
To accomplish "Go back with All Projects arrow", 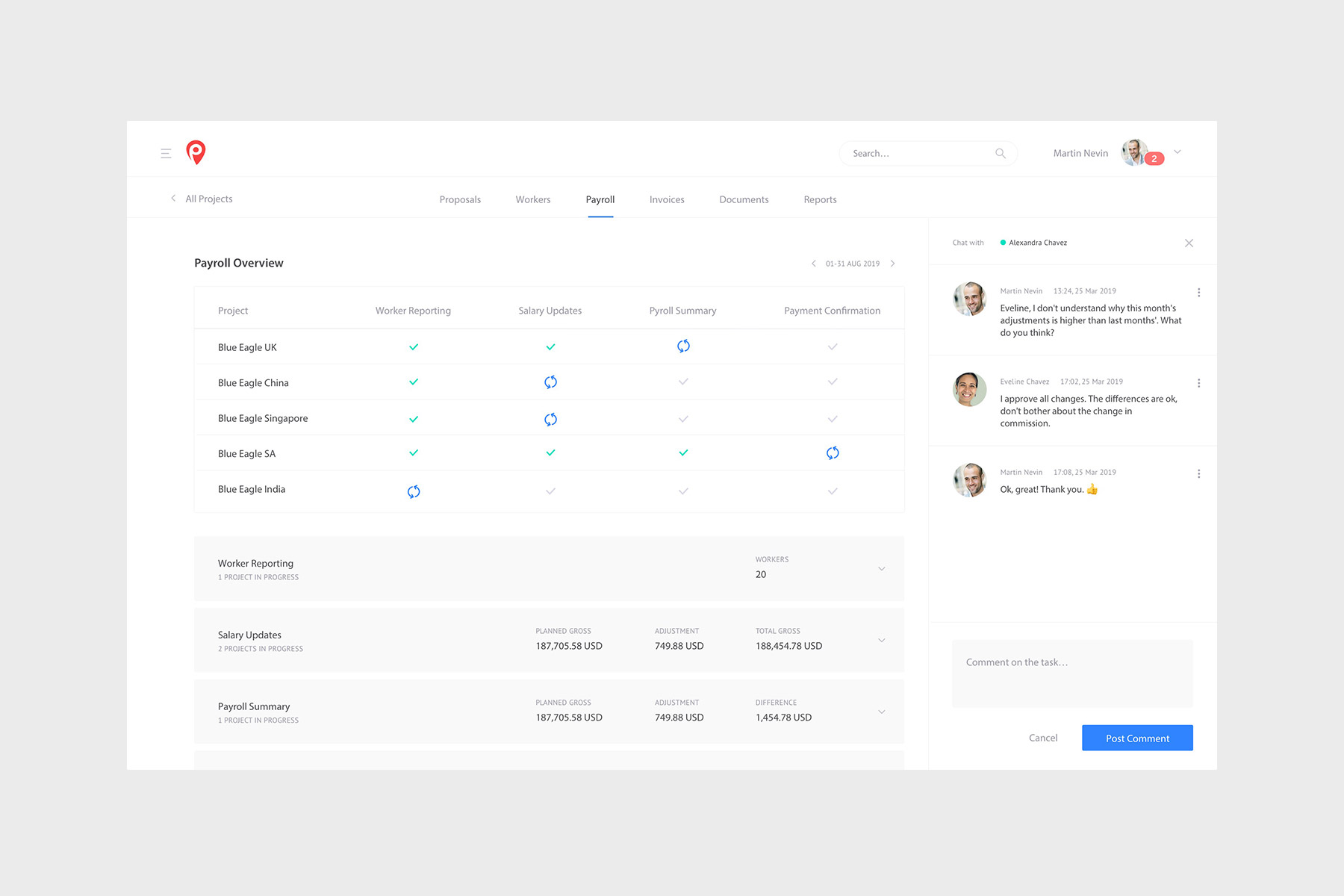I will pyautogui.click(x=173, y=199).
